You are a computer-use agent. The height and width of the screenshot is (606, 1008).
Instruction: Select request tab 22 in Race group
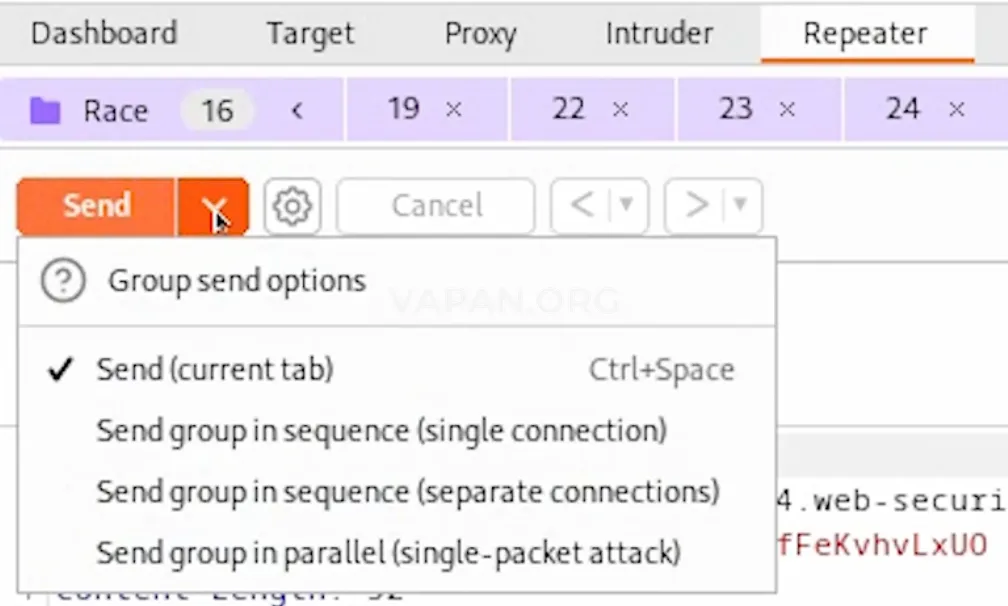(x=569, y=109)
